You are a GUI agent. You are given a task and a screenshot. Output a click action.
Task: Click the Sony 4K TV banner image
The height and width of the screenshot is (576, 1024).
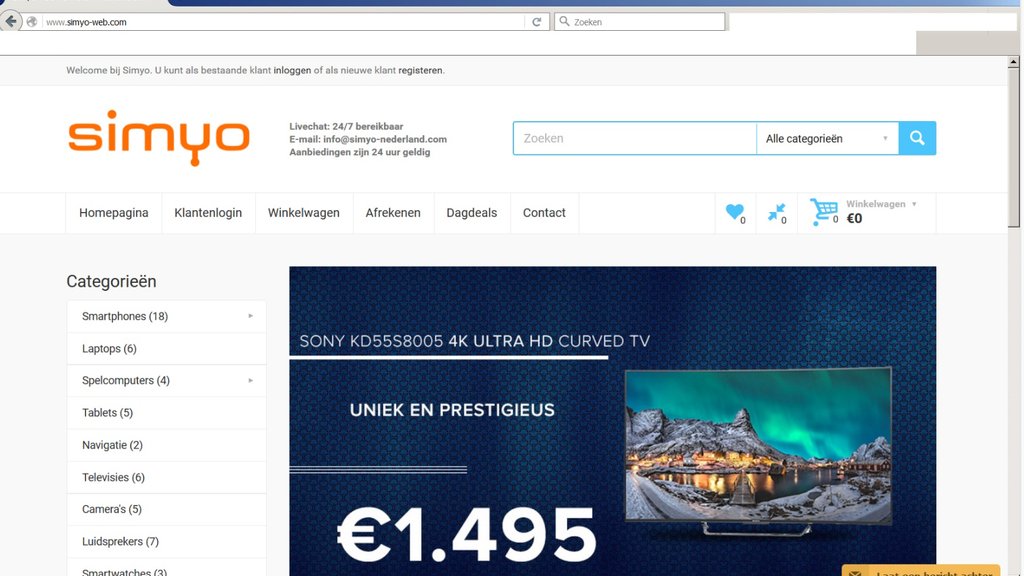point(613,421)
